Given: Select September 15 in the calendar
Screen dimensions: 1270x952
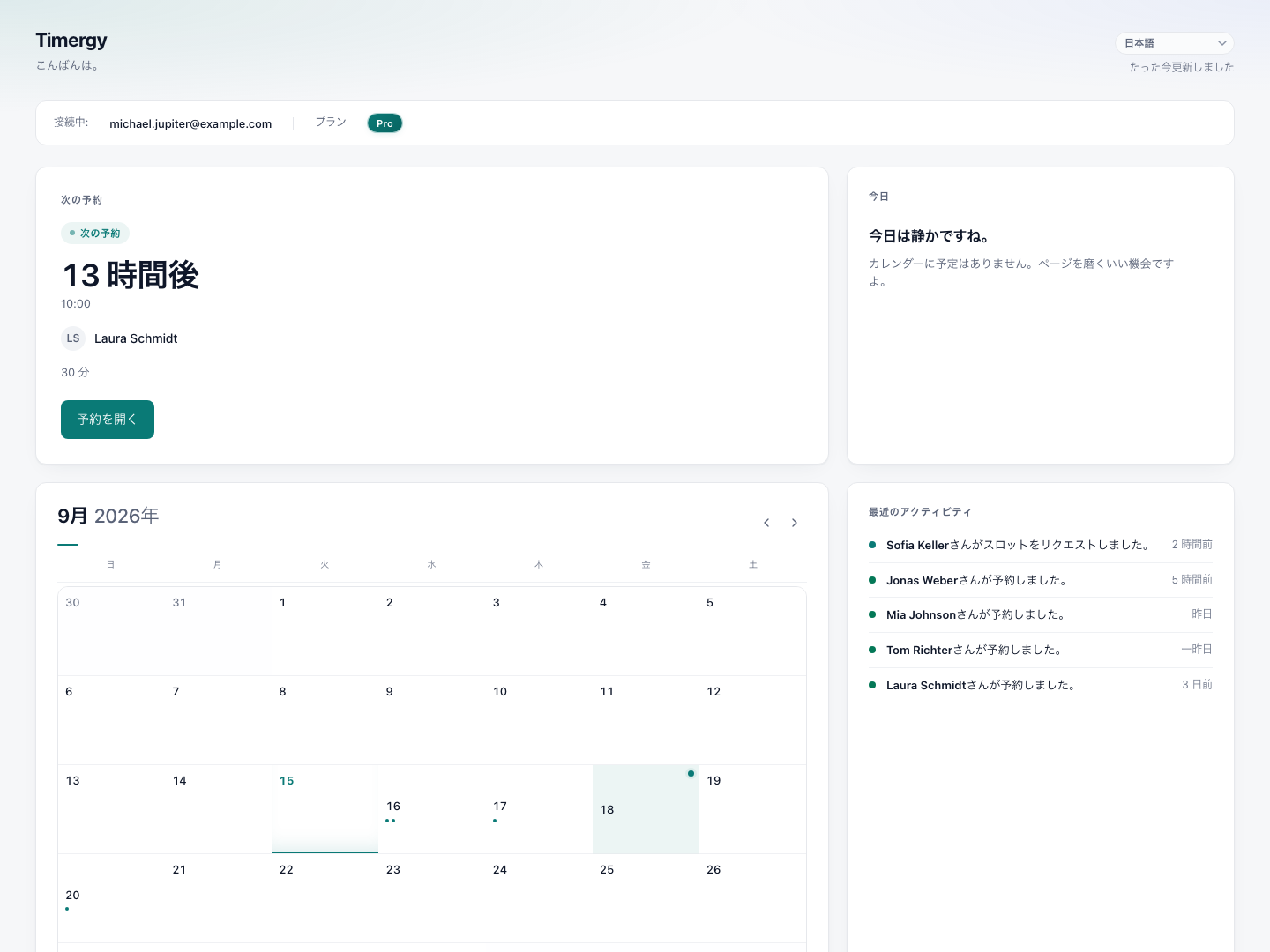Looking at the screenshot, I should [325, 809].
